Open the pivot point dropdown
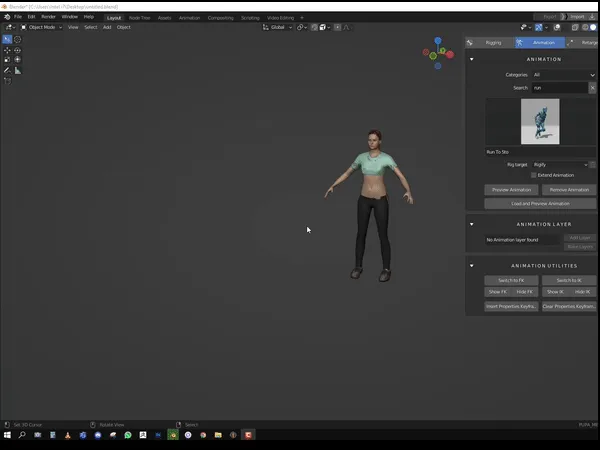This screenshot has width=600, height=450. [302, 27]
